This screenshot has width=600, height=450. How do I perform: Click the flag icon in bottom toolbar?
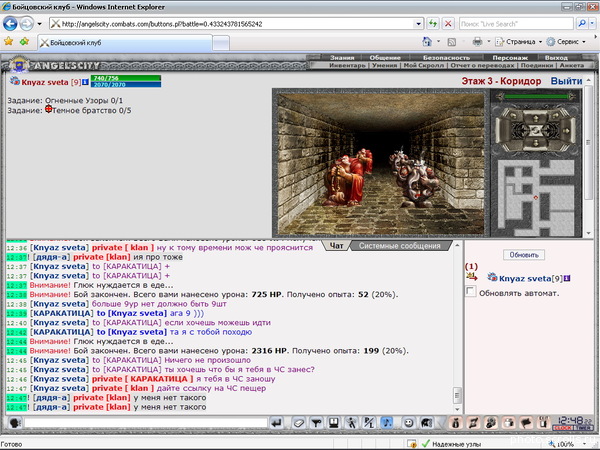click(526, 423)
